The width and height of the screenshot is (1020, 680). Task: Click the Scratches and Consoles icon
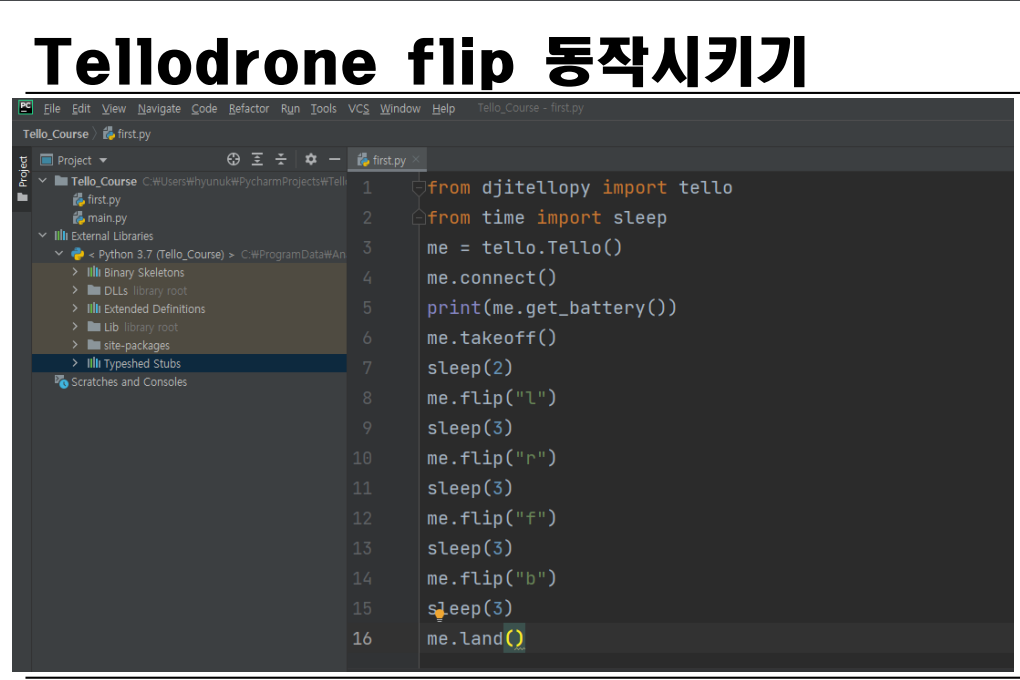(62, 382)
